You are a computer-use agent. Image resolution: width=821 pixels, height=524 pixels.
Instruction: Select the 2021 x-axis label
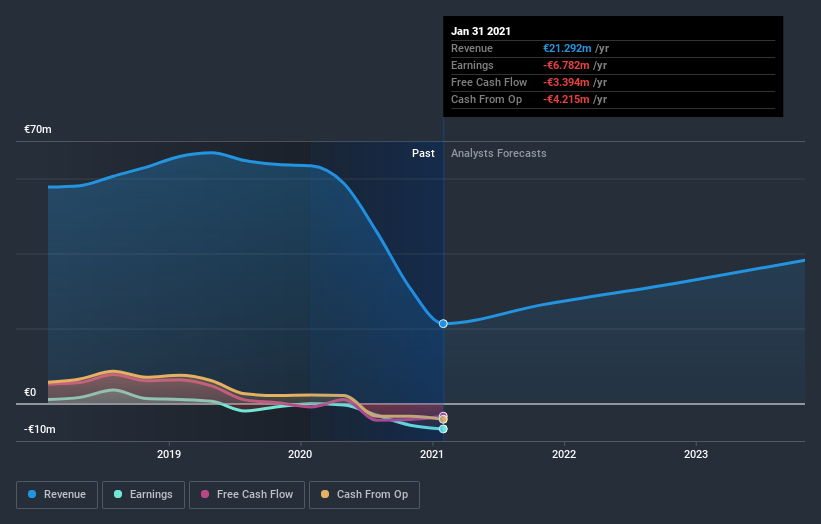click(432, 454)
